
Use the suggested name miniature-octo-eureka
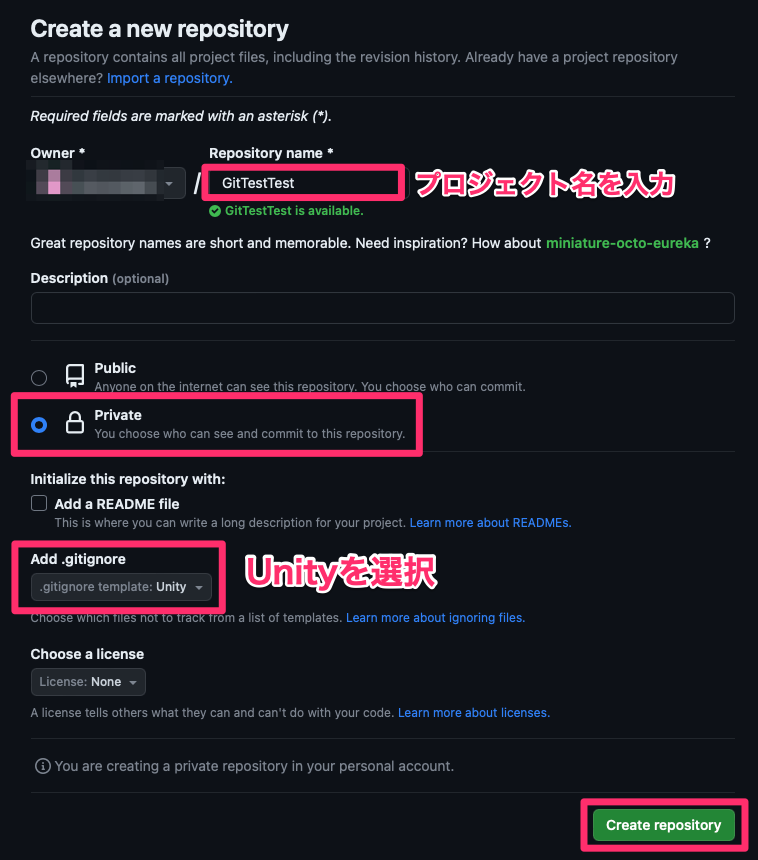coord(622,243)
